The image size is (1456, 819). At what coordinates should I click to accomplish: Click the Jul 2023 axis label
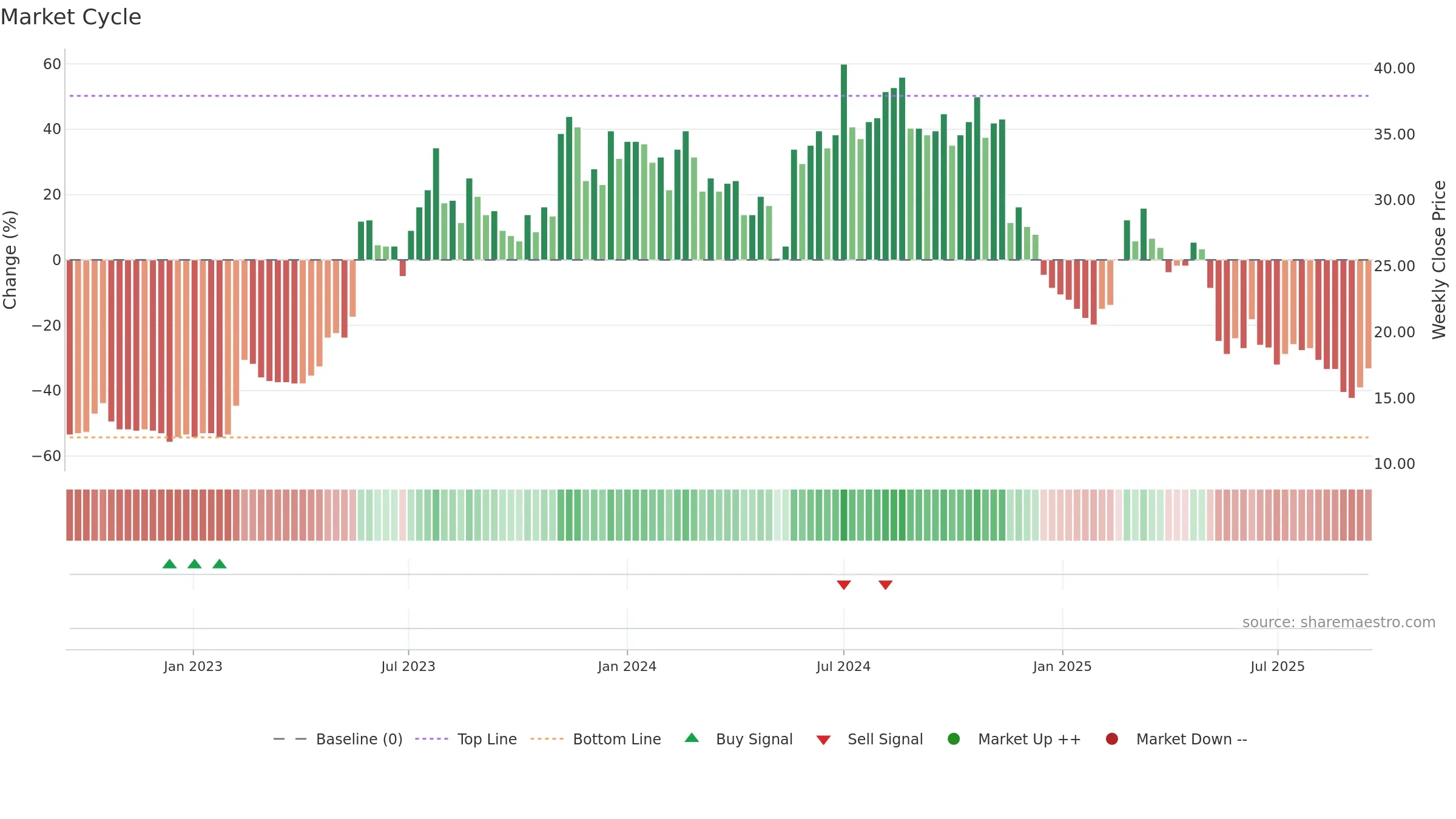point(408,666)
